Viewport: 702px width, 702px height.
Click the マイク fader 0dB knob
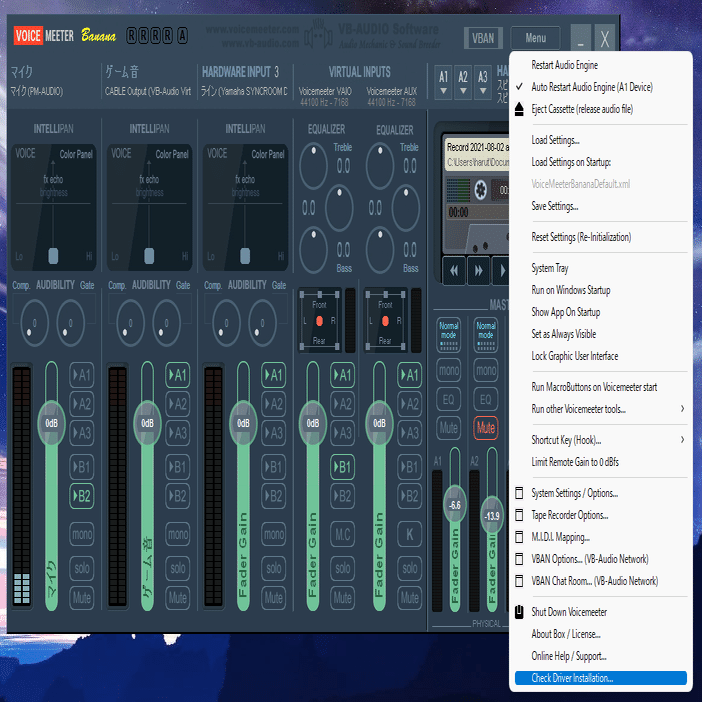[51, 423]
